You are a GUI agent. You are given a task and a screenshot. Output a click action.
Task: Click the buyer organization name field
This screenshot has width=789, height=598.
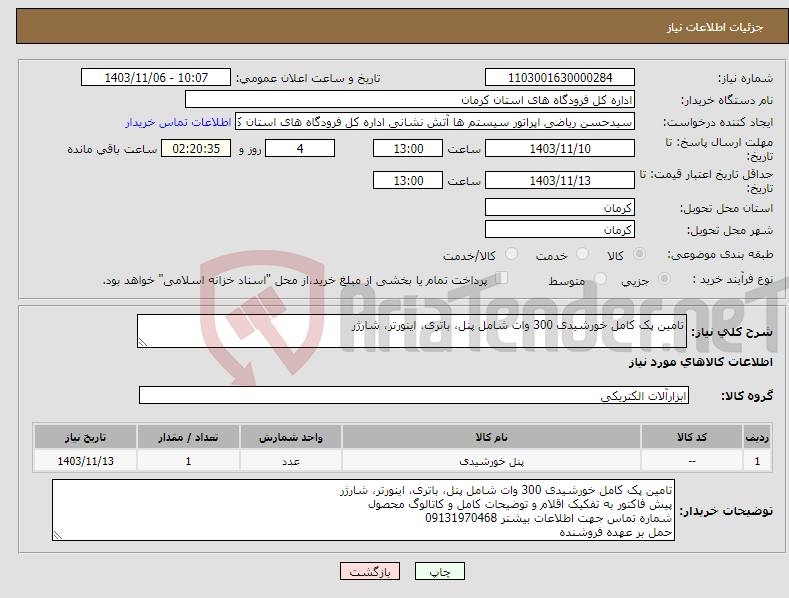[410, 100]
